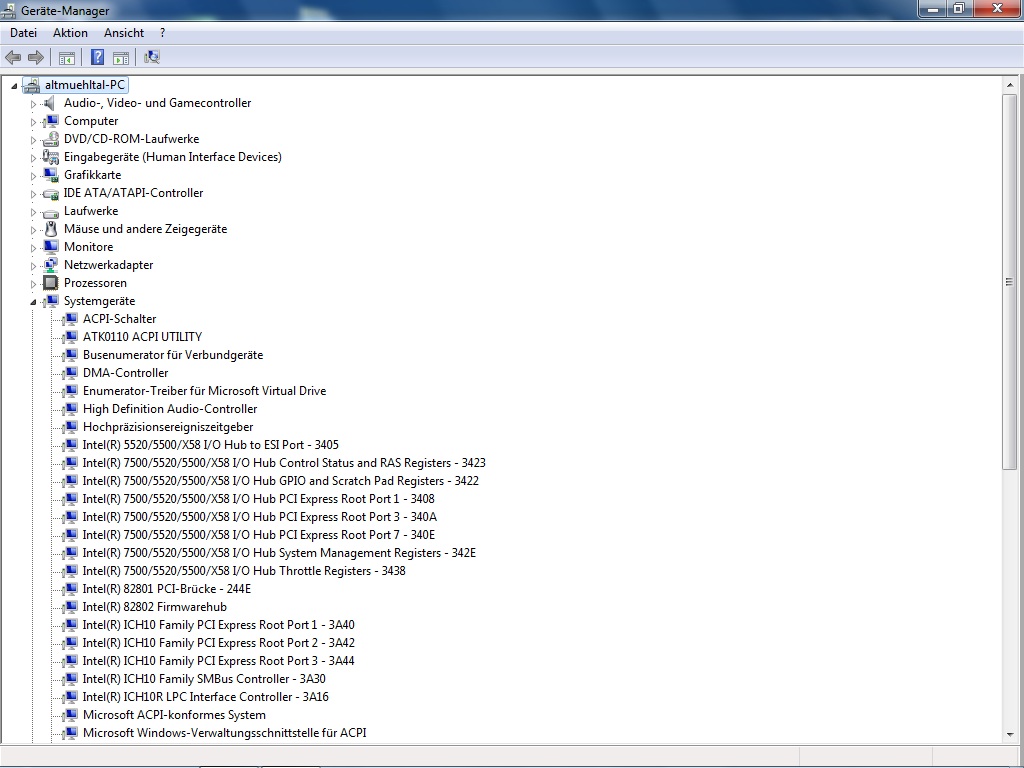Minimize the Geräte-Manager window

(933, 8)
